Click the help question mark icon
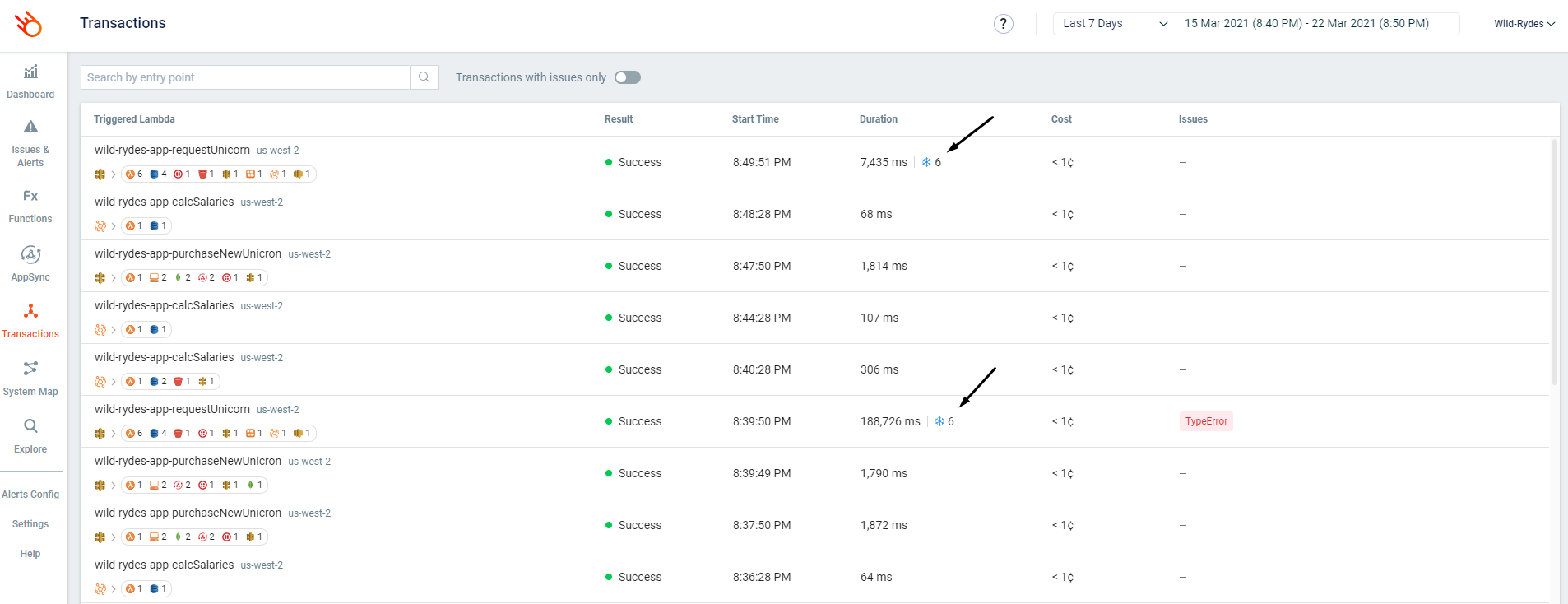 pyautogui.click(x=1003, y=24)
